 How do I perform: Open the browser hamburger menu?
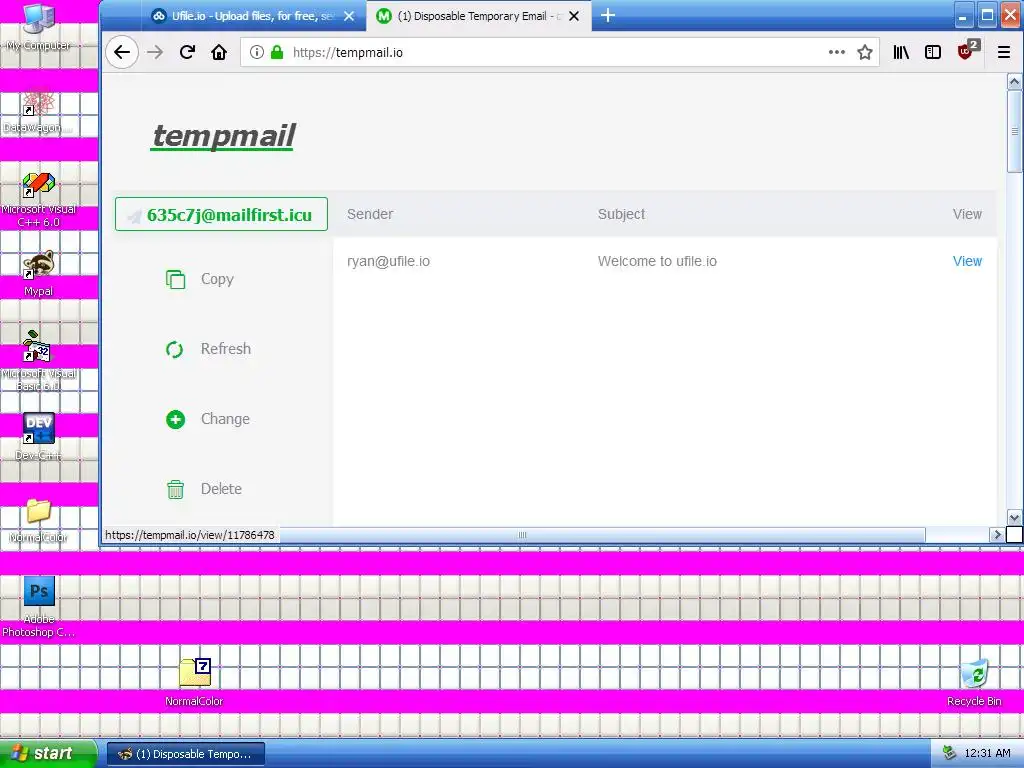coord(1004,52)
